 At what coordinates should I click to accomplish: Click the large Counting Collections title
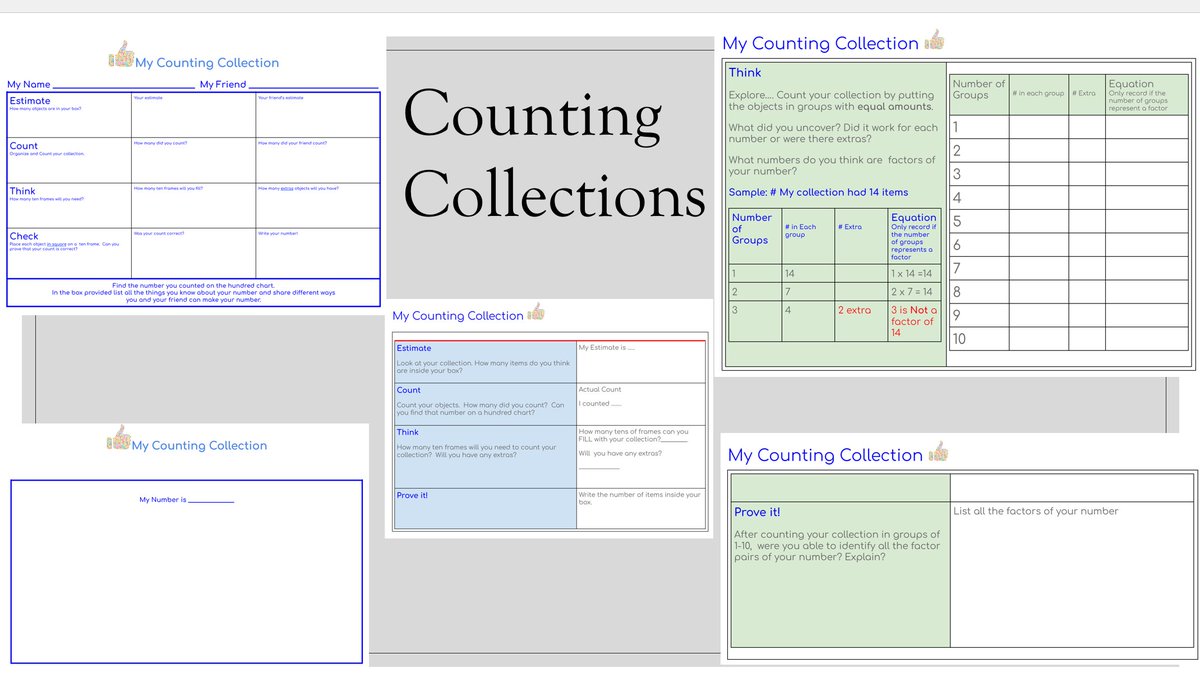pyautogui.click(x=554, y=155)
